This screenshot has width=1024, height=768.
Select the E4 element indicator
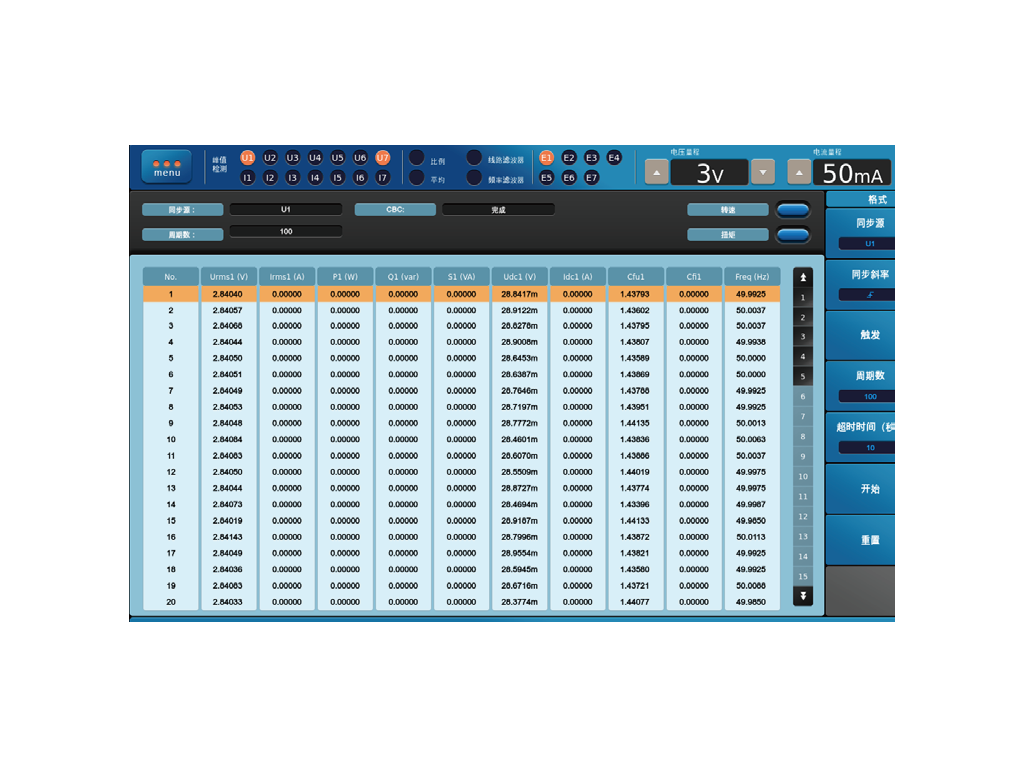click(x=614, y=158)
